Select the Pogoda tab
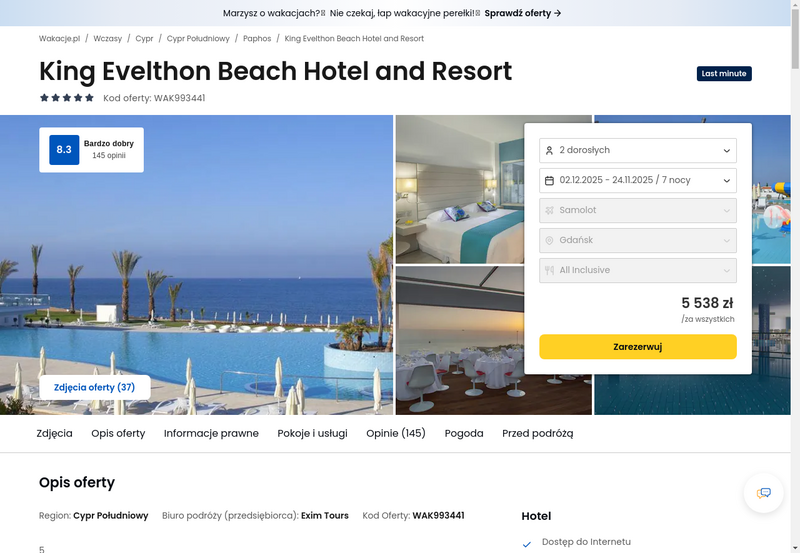This screenshot has width=800, height=553. pos(464,433)
